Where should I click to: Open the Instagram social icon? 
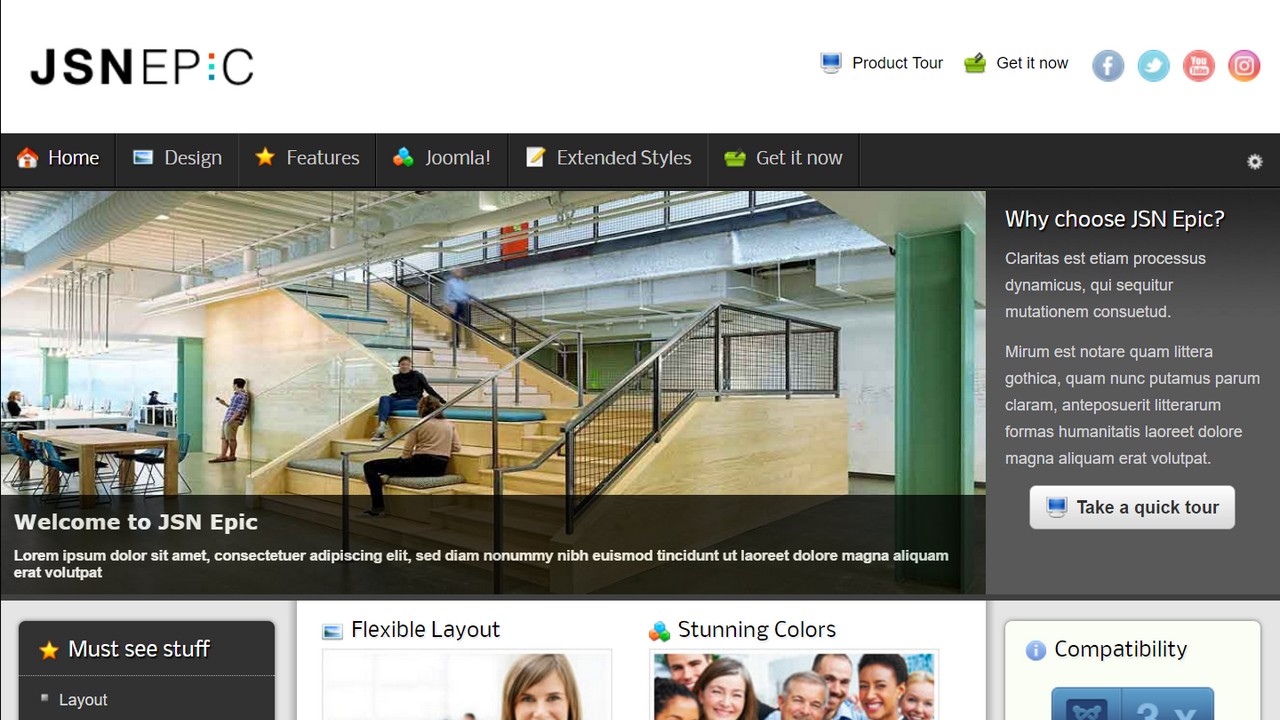[1244, 66]
